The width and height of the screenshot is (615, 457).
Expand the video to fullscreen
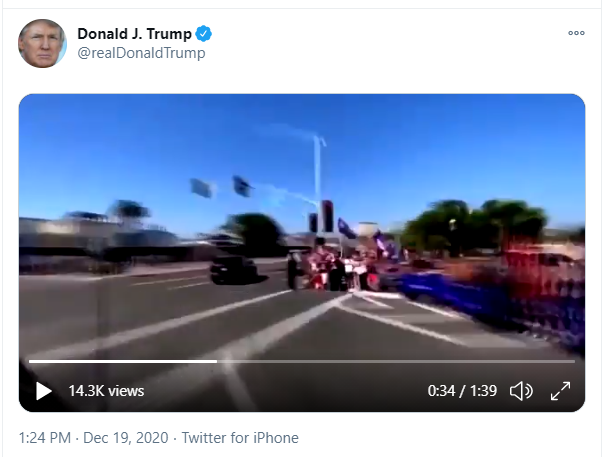(x=560, y=391)
